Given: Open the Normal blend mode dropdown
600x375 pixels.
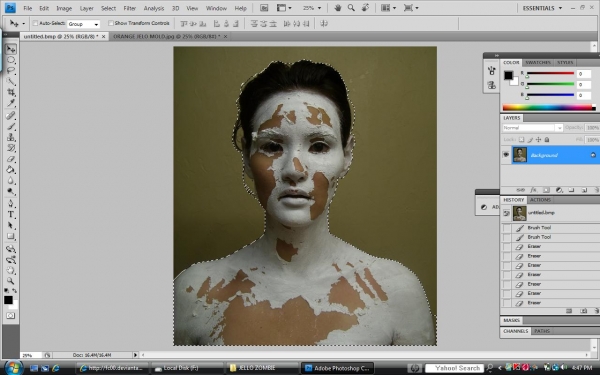Looking at the screenshot, I should pyautogui.click(x=532, y=128).
